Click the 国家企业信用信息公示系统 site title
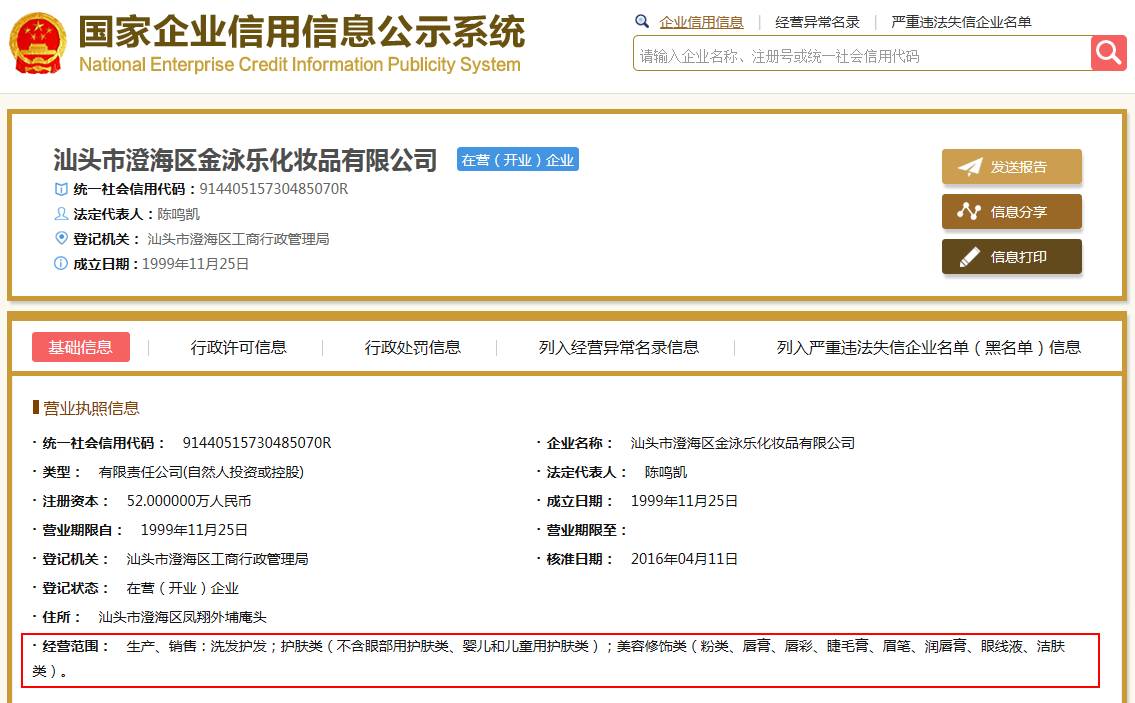Image resolution: width=1135 pixels, height=703 pixels. 302,31
